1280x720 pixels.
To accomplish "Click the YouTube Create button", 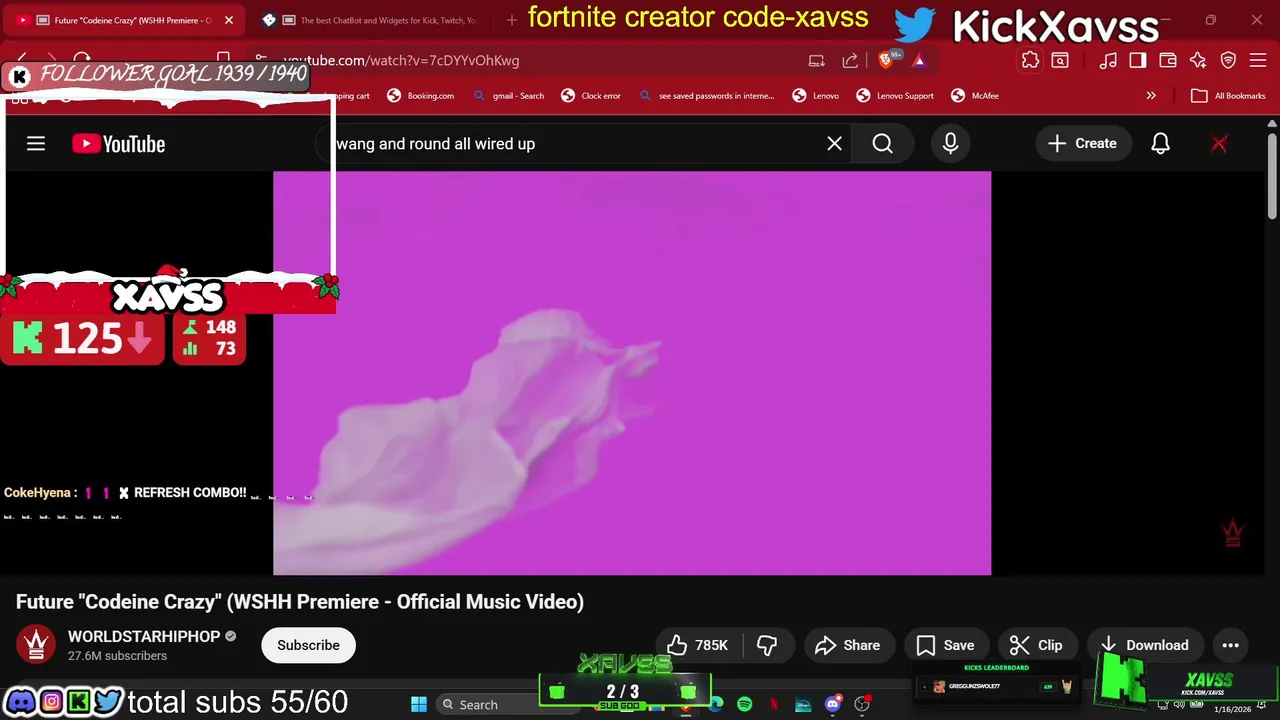I will (1083, 144).
